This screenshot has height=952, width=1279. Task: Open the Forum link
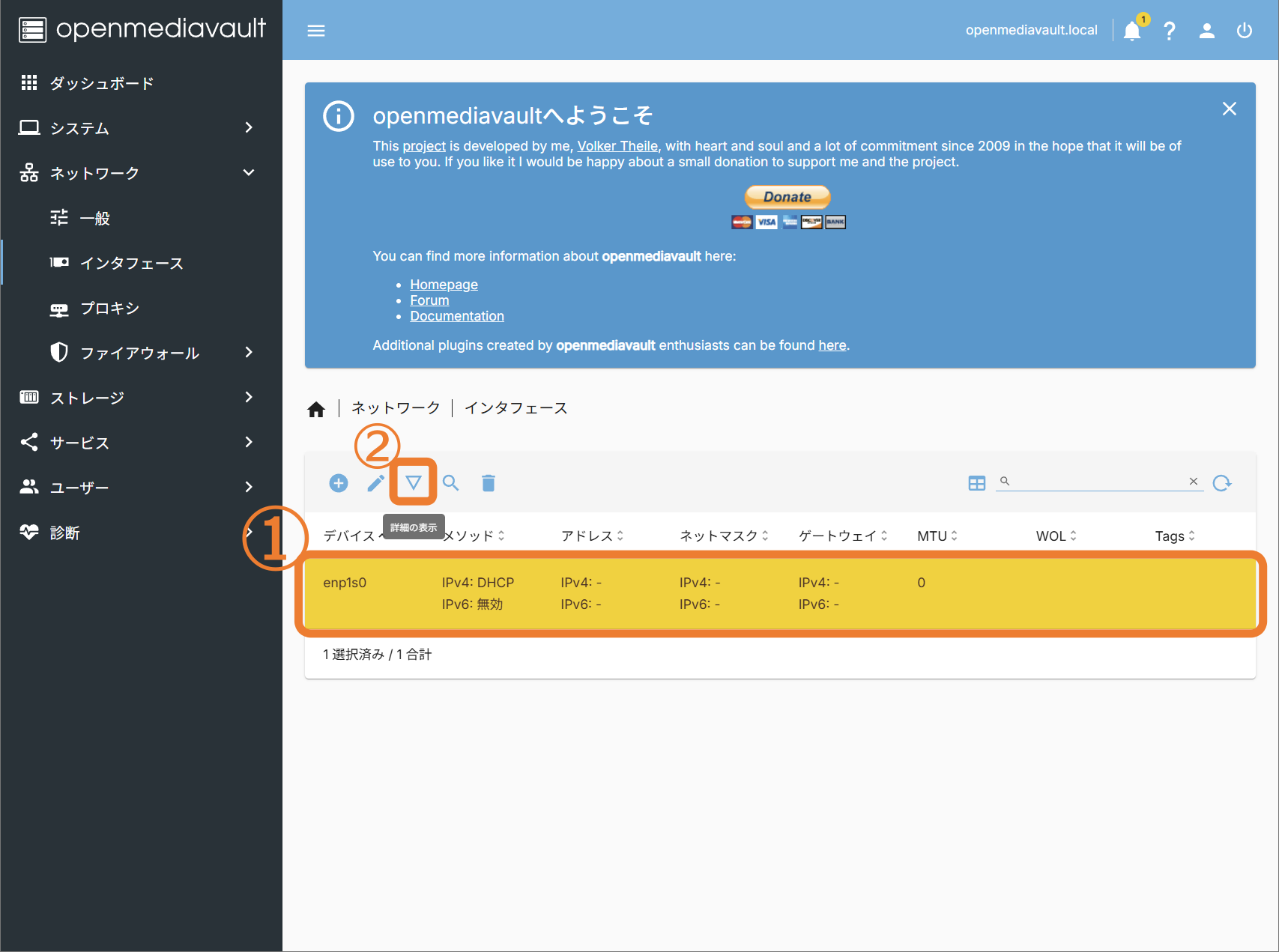[x=429, y=300]
